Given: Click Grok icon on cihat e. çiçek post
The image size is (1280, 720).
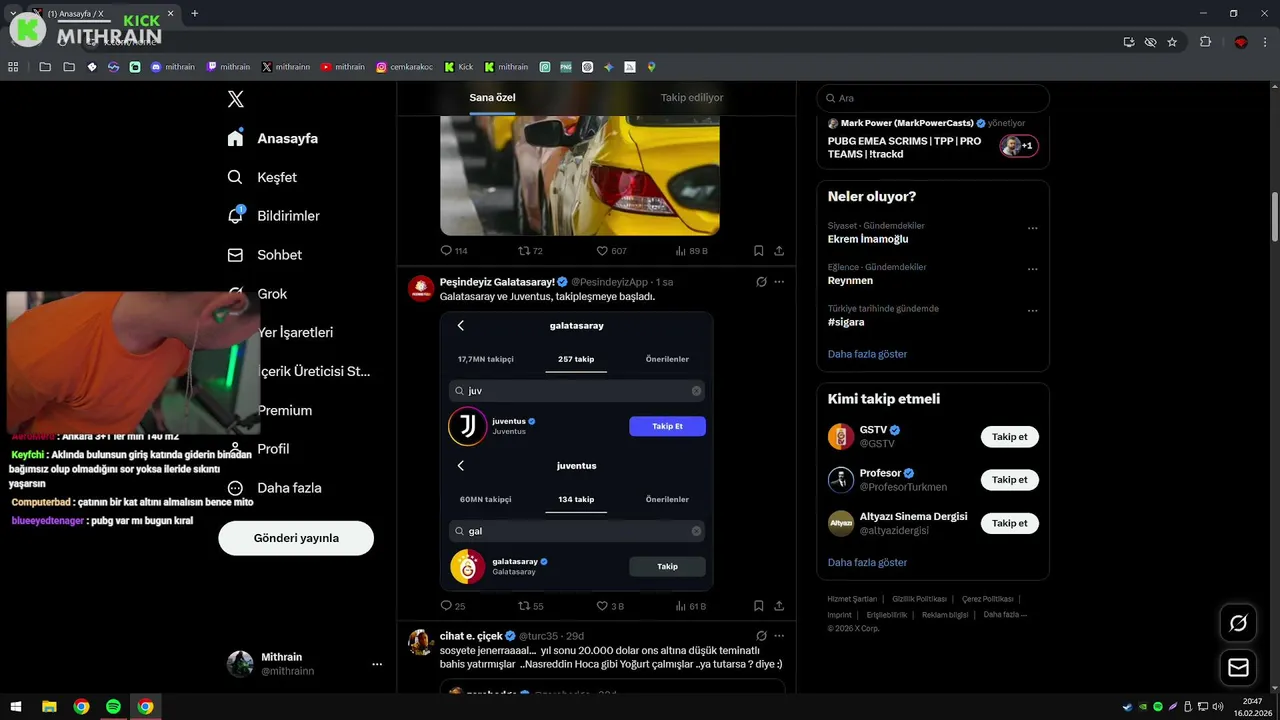Looking at the screenshot, I should (x=761, y=636).
